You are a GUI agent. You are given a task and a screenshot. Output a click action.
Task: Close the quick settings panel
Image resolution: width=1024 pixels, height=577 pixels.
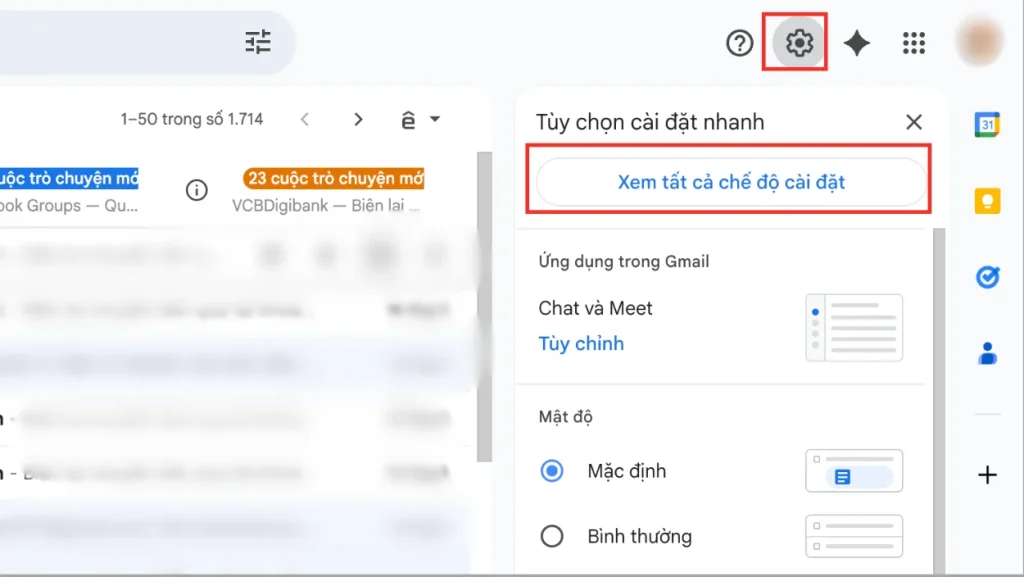[914, 122]
